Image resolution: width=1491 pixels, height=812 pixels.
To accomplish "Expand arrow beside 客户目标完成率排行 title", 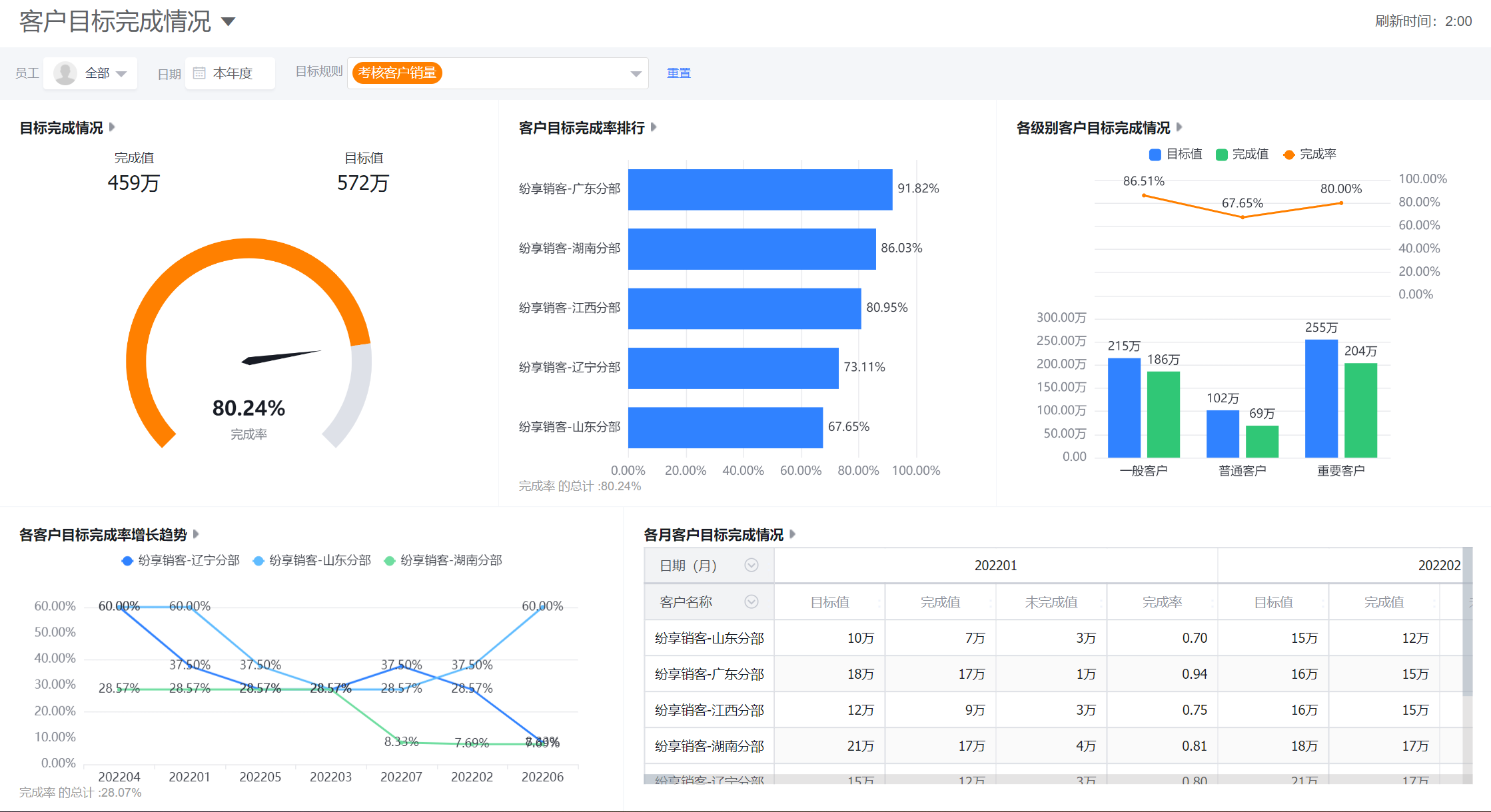I will coord(654,127).
